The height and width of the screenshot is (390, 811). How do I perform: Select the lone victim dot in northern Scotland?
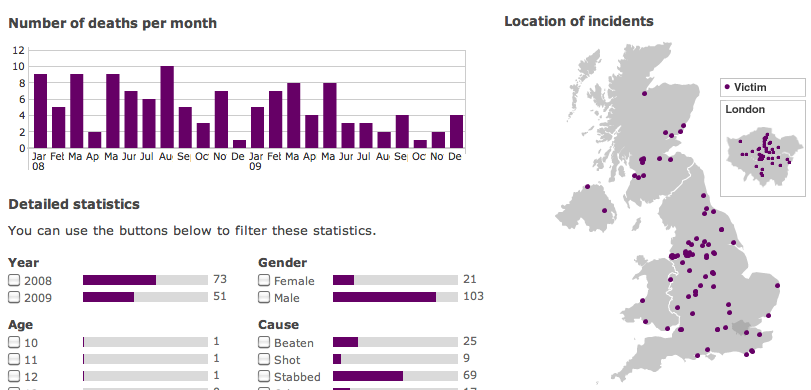tap(644, 94)
